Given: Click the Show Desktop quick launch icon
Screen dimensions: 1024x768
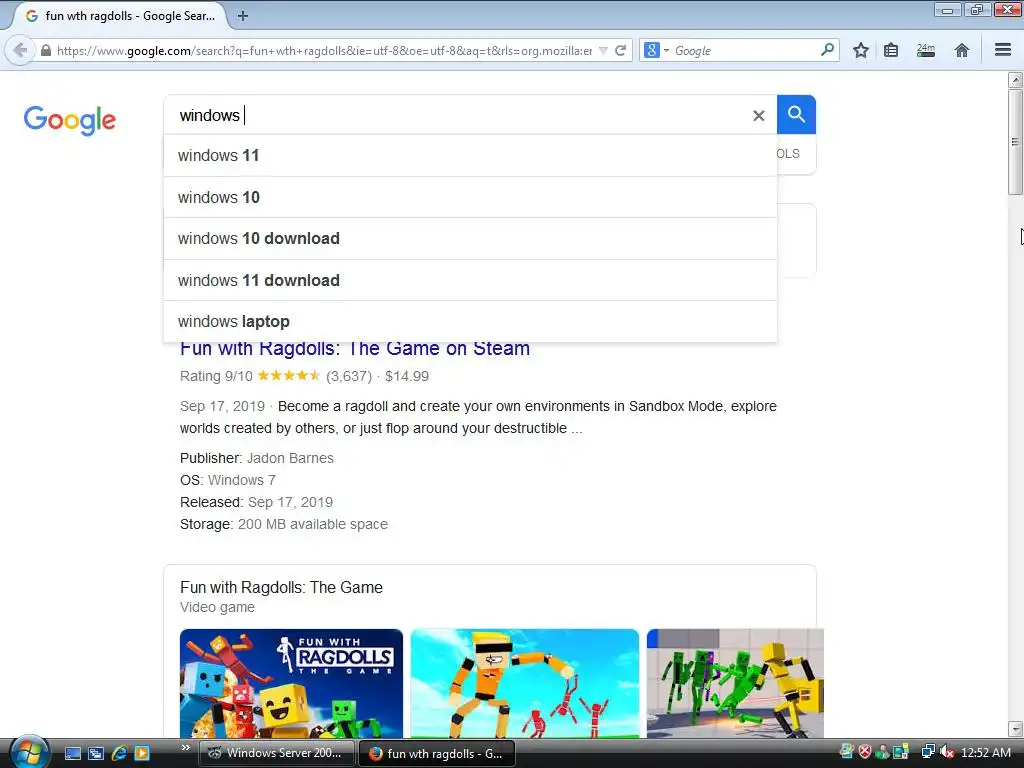Looking at the screenshot, I should tap(72, 753).
